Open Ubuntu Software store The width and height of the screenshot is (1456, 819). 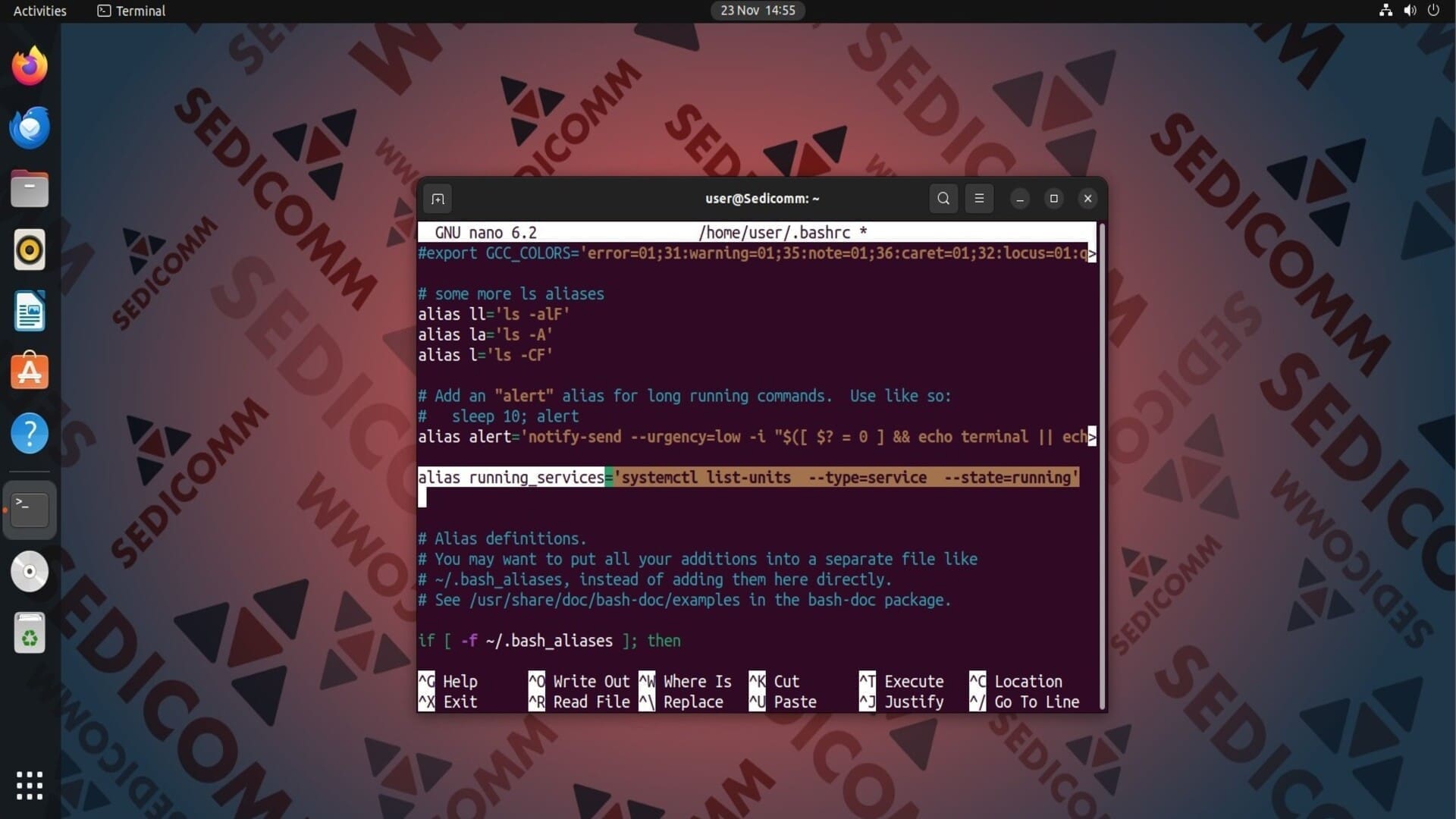(x=30, y=372)
